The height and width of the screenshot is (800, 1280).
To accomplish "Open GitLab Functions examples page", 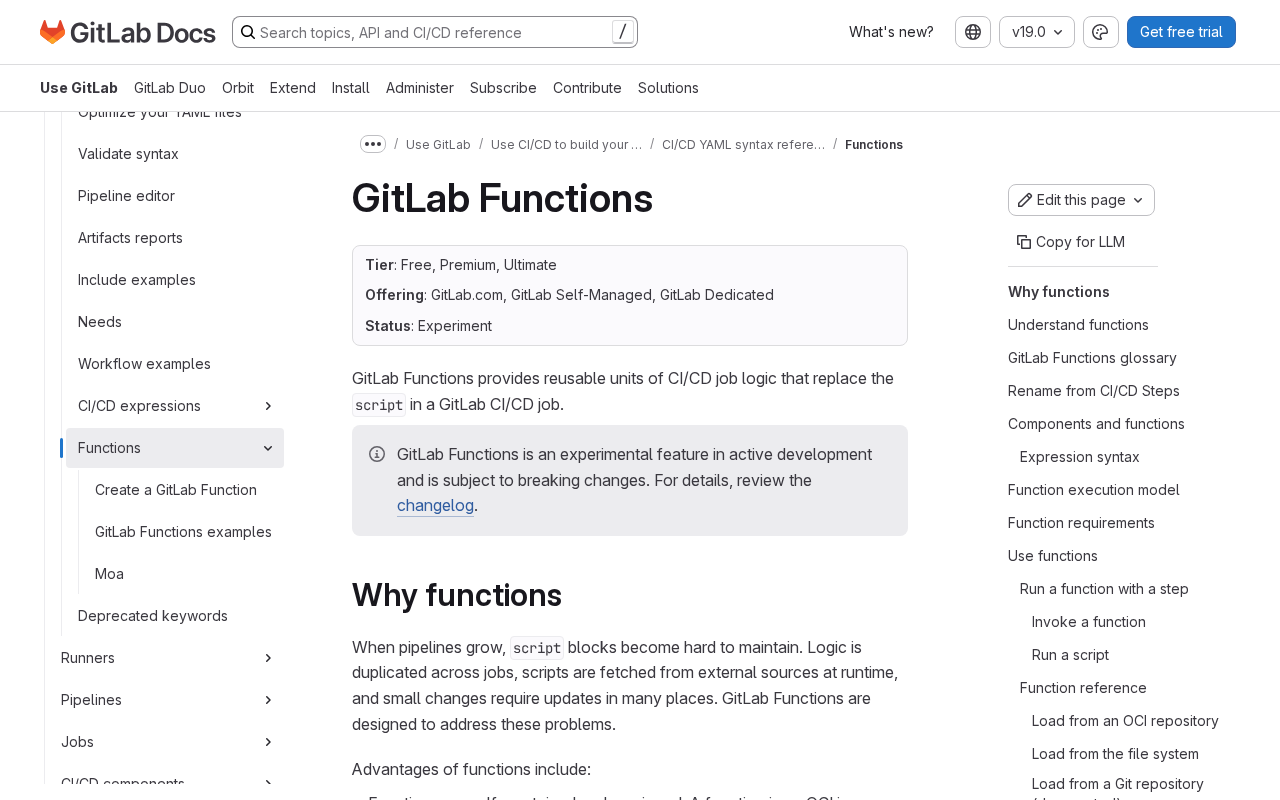I will click(x=183, y=532).
